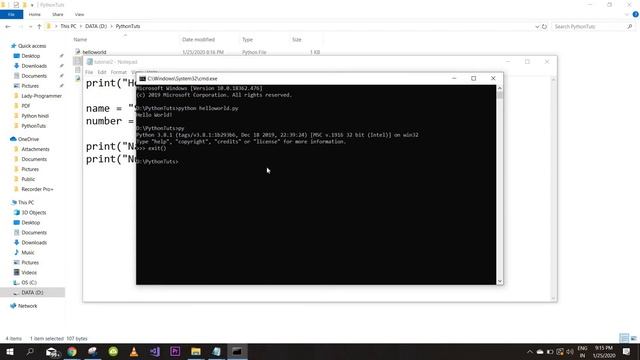This screenshot has width=640, height=360.
Task: Open Chrome from the taskbar
Action: coord(72,351)
